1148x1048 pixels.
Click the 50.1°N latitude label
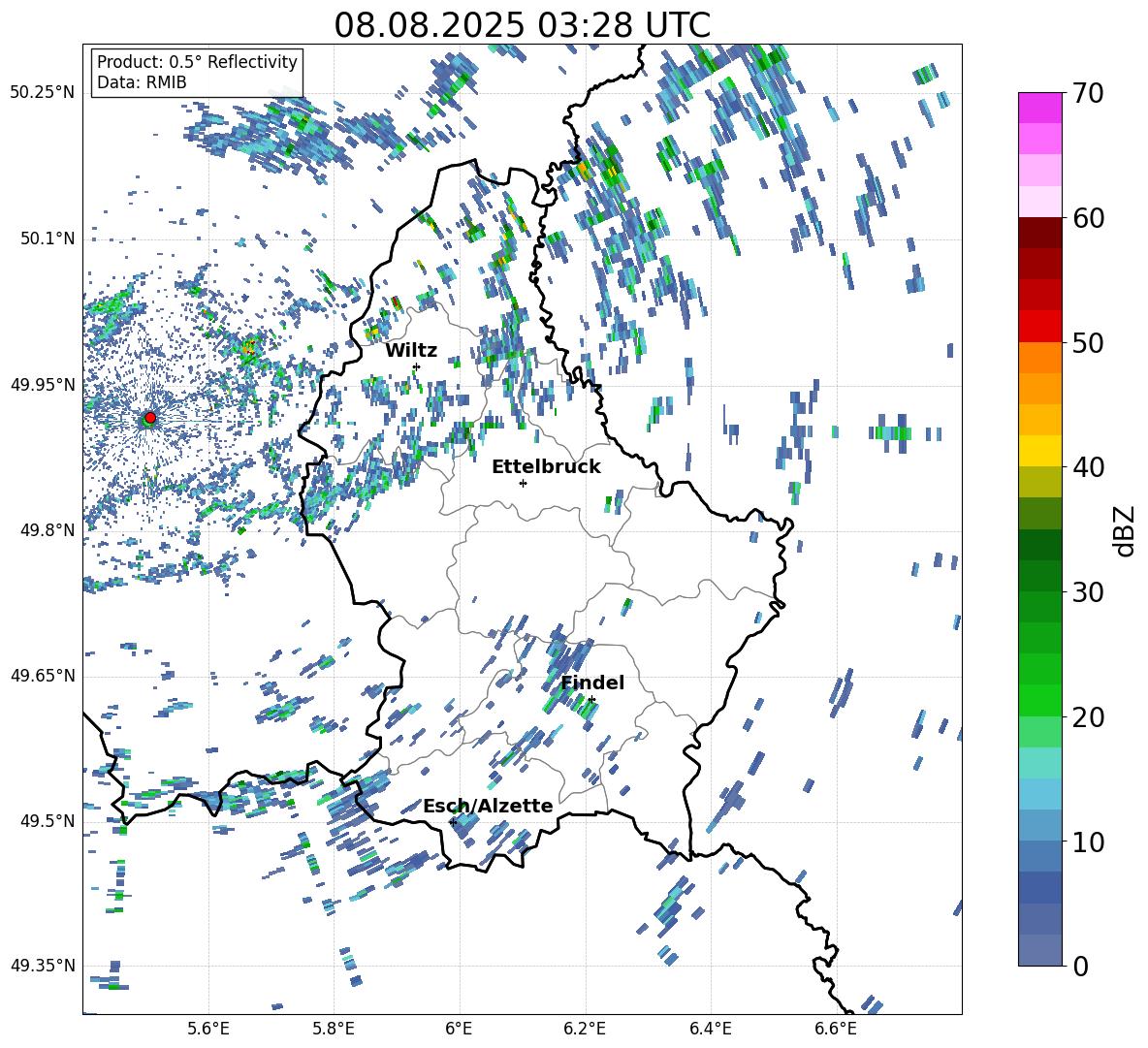[47, 238]
